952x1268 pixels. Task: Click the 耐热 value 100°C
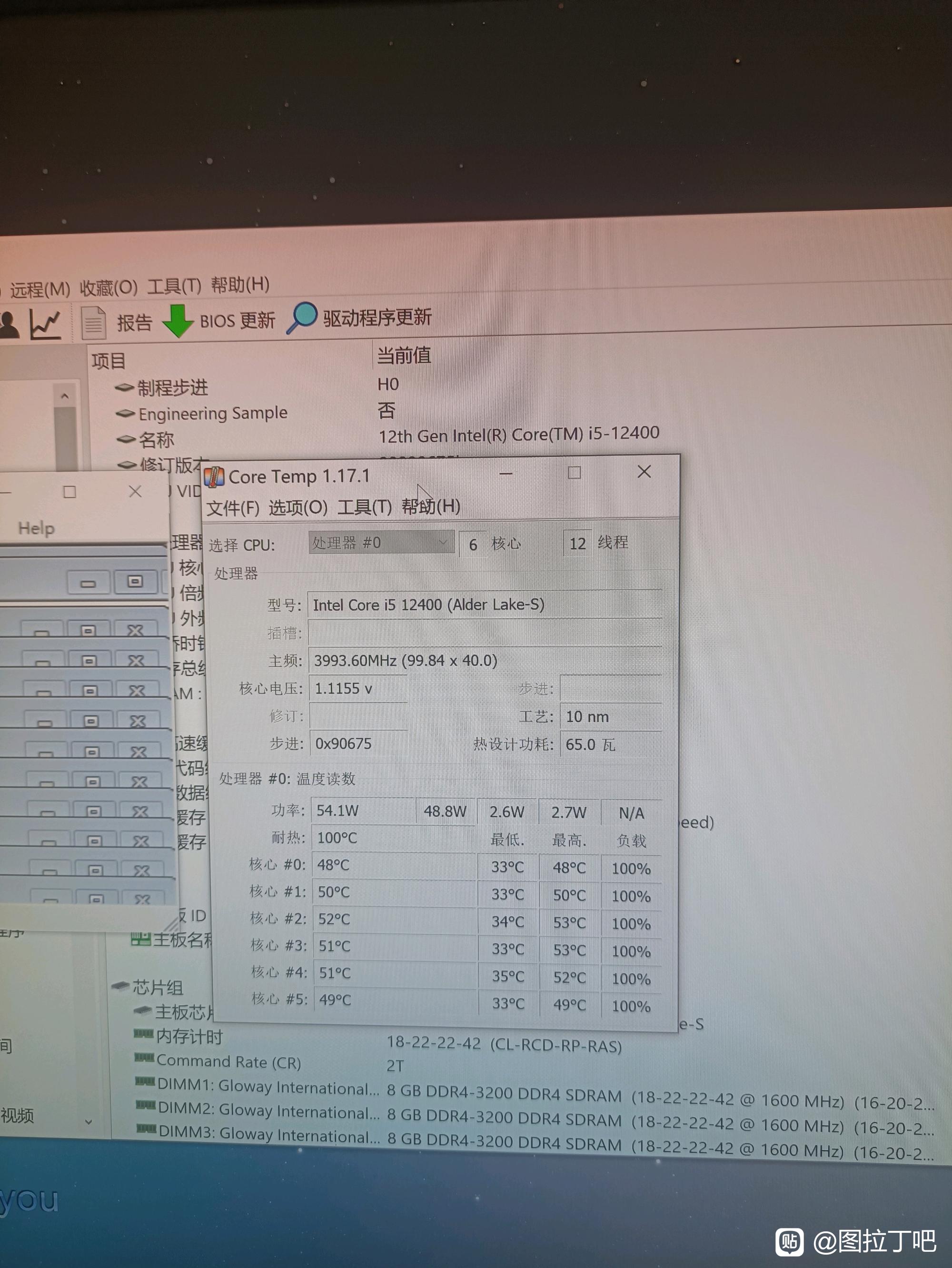(394, 838)
